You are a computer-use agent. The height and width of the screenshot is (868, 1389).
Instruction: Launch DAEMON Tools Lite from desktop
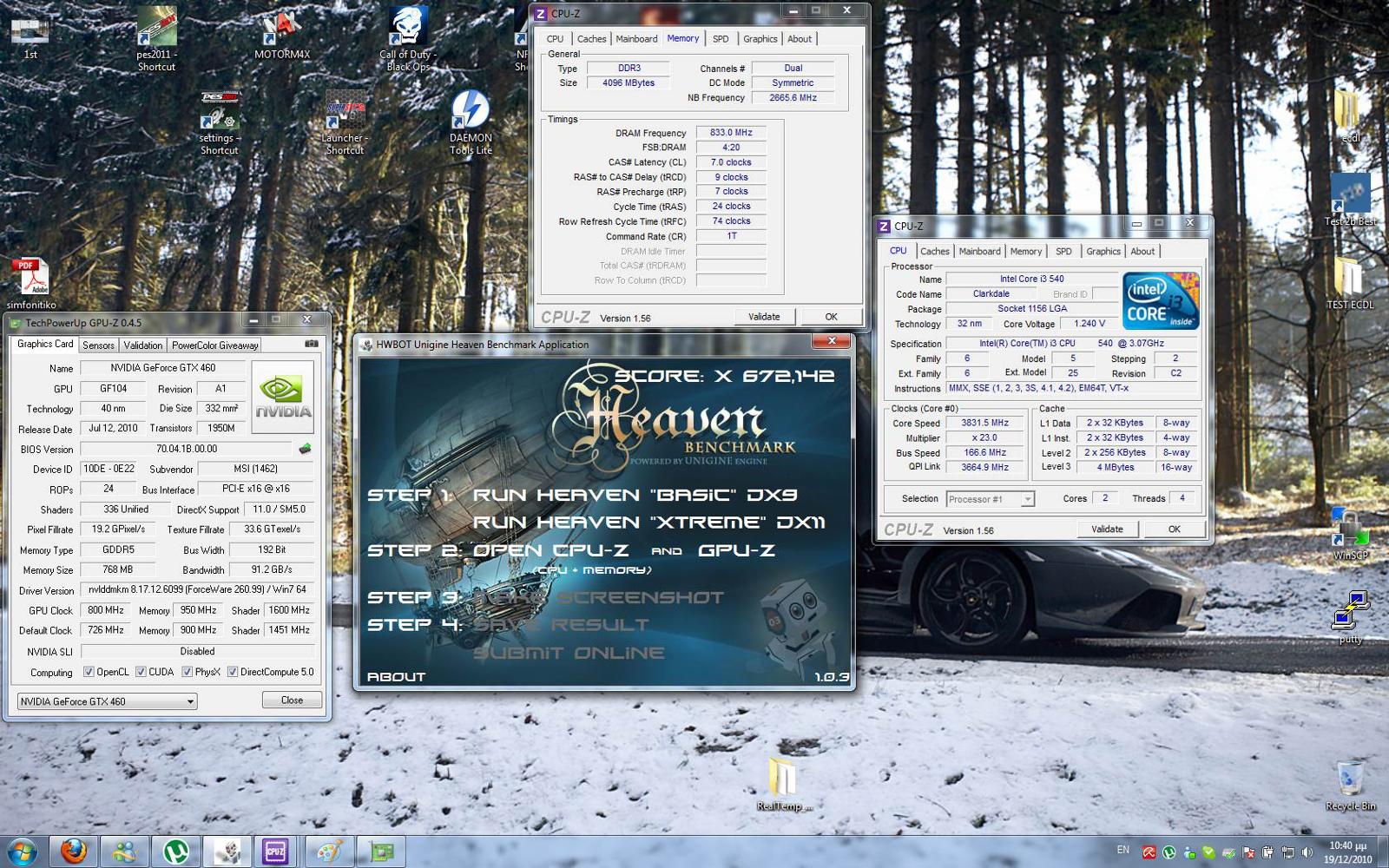(x=471, y=122)
